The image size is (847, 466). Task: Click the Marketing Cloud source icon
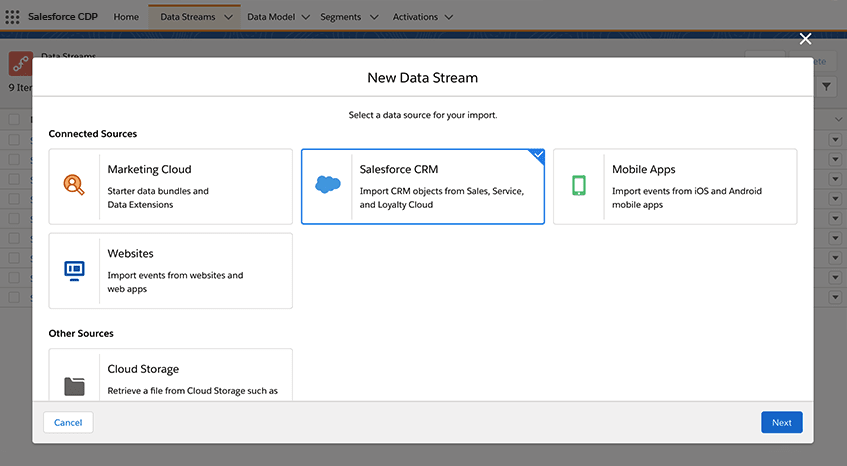click(74, 185)
